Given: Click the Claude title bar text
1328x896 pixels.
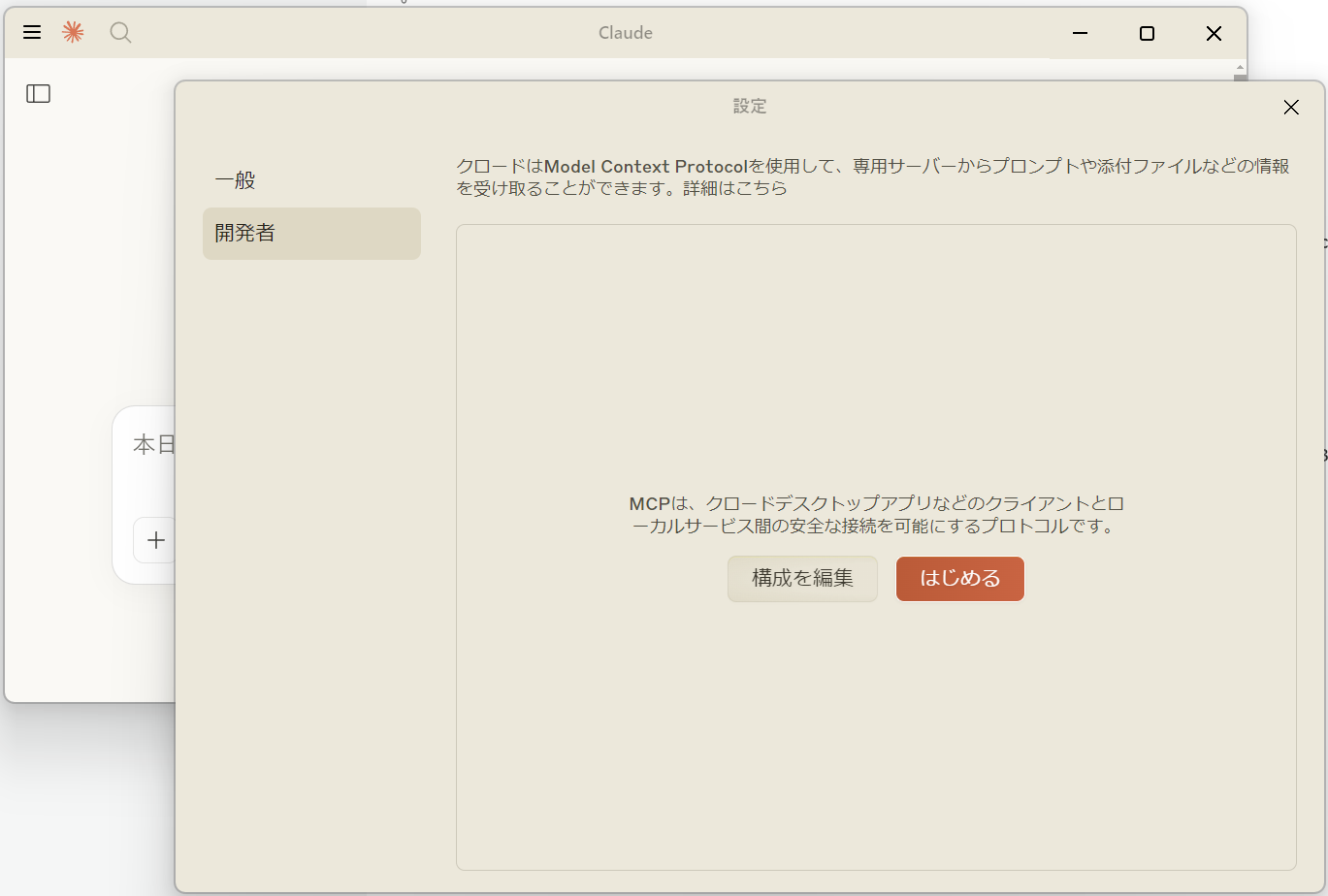Looking at the screenshot, I should 626,33.
